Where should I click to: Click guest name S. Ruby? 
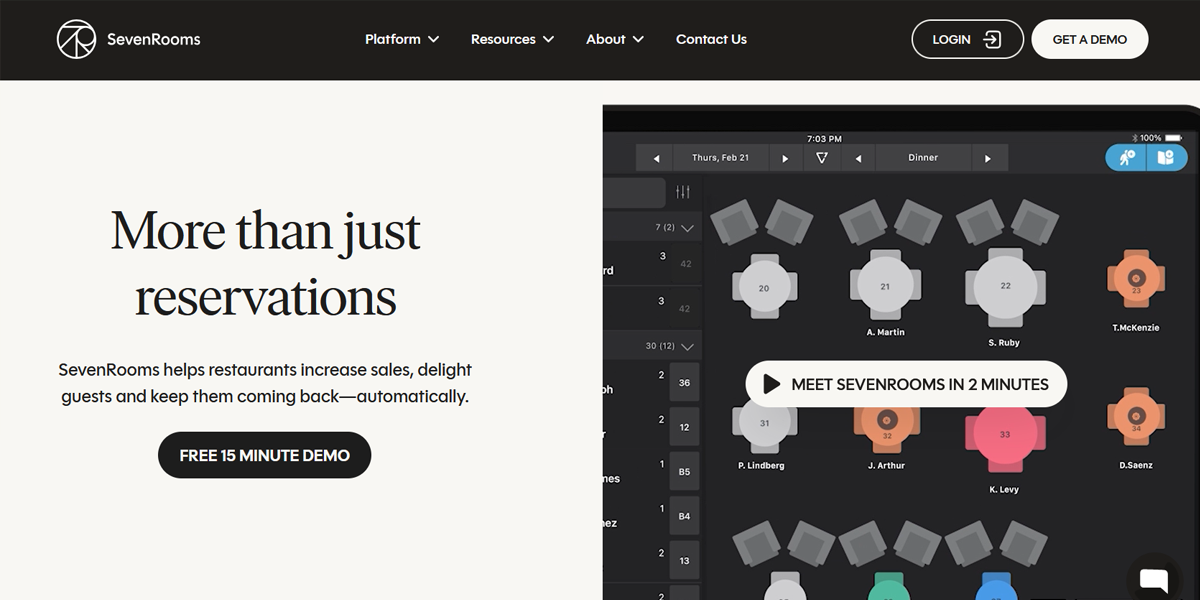pos(1004,343)
